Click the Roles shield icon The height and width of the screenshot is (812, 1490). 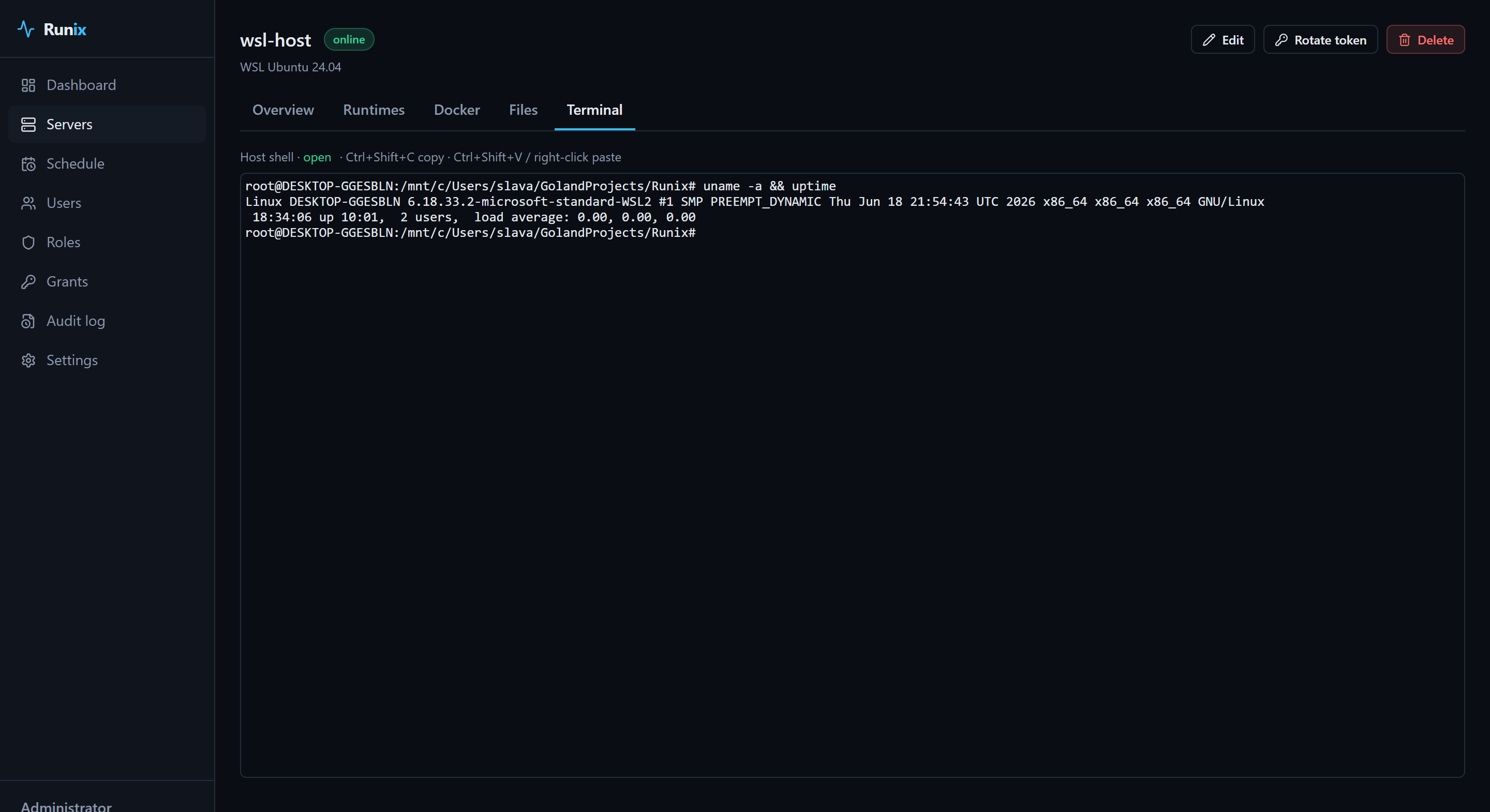pyautogui.click(x=28, y=243)
